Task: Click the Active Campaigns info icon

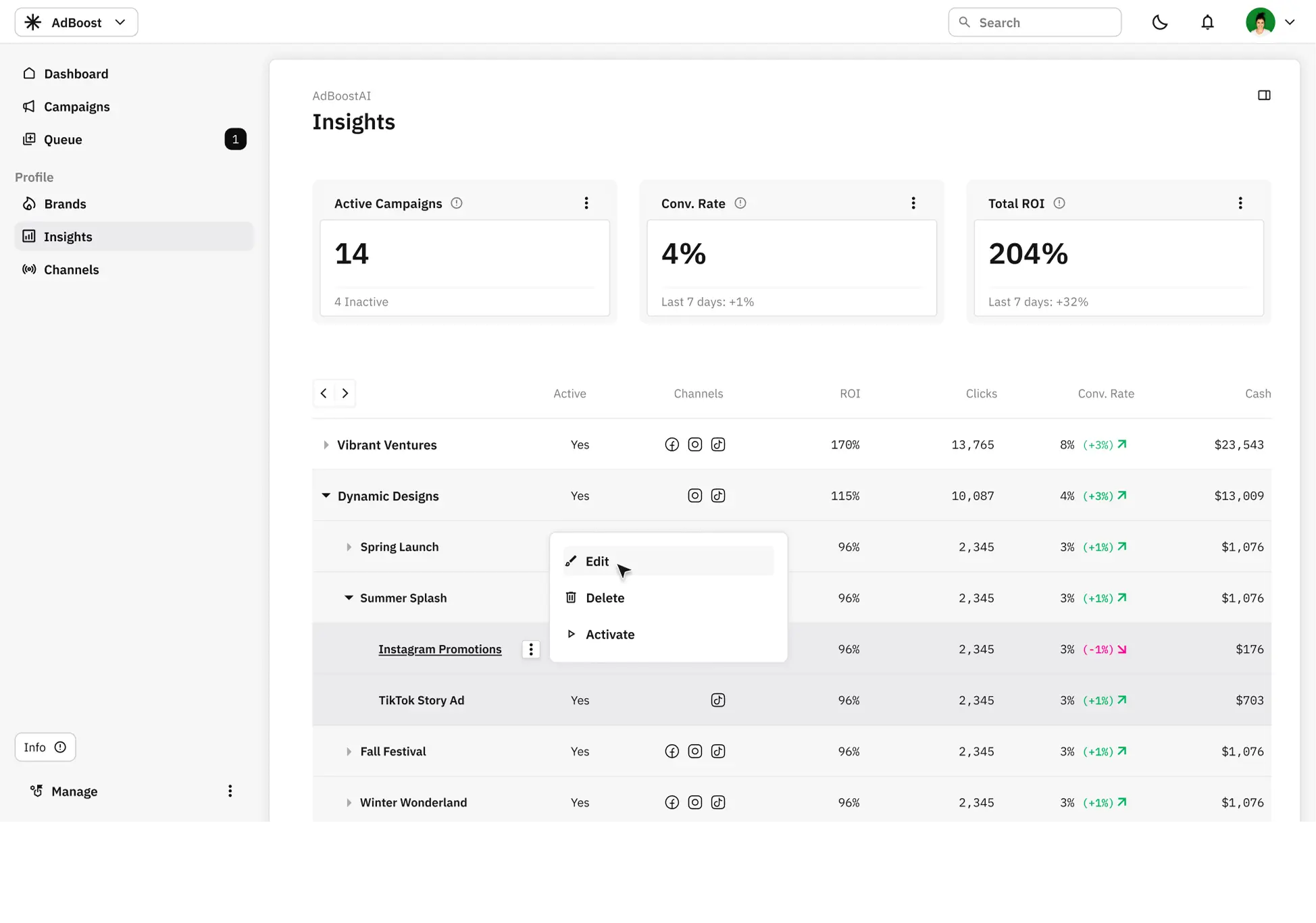Action: tap(457, 203)
